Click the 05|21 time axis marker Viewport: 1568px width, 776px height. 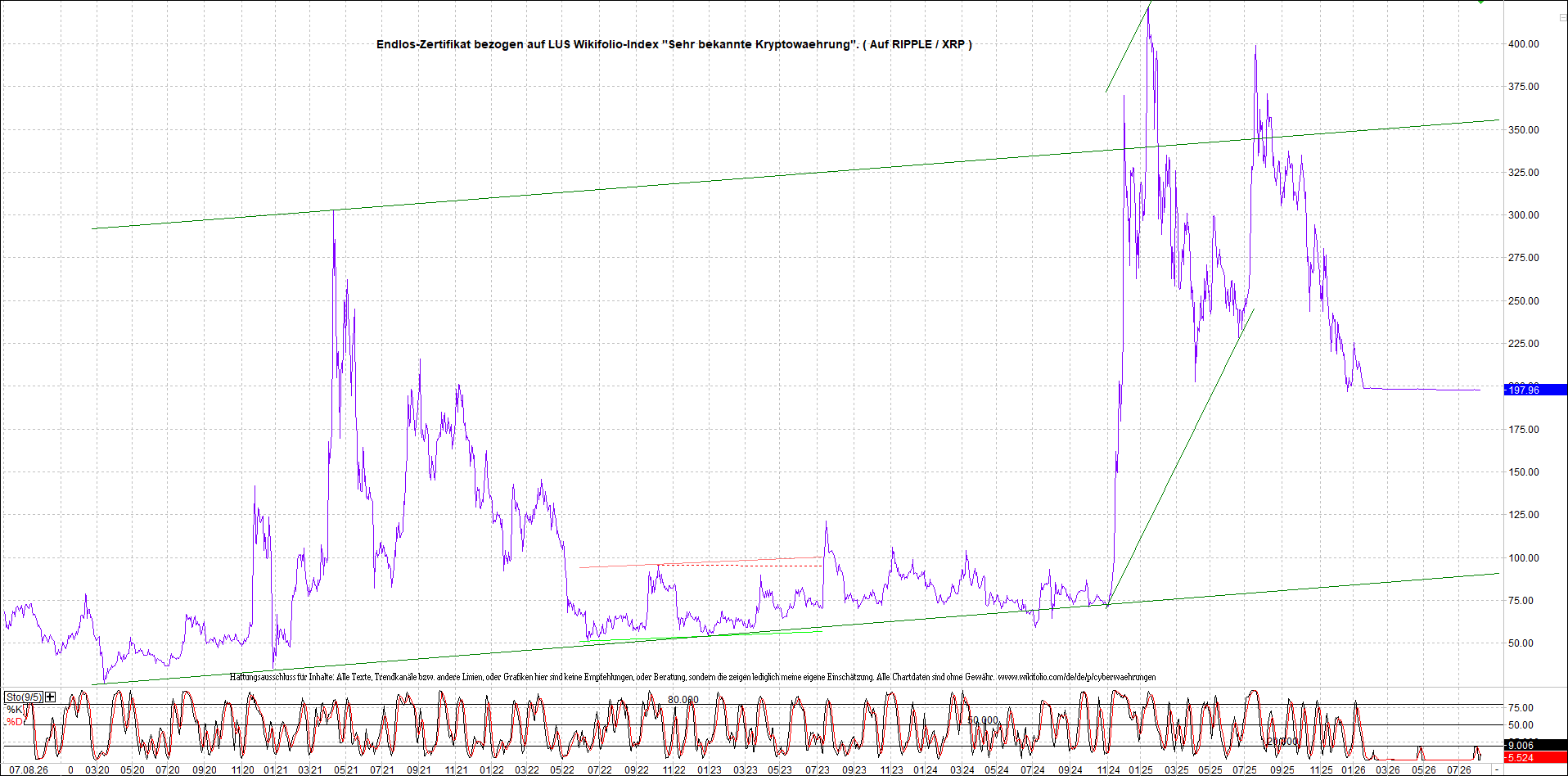pyautogui.click(x=345, y=769)
